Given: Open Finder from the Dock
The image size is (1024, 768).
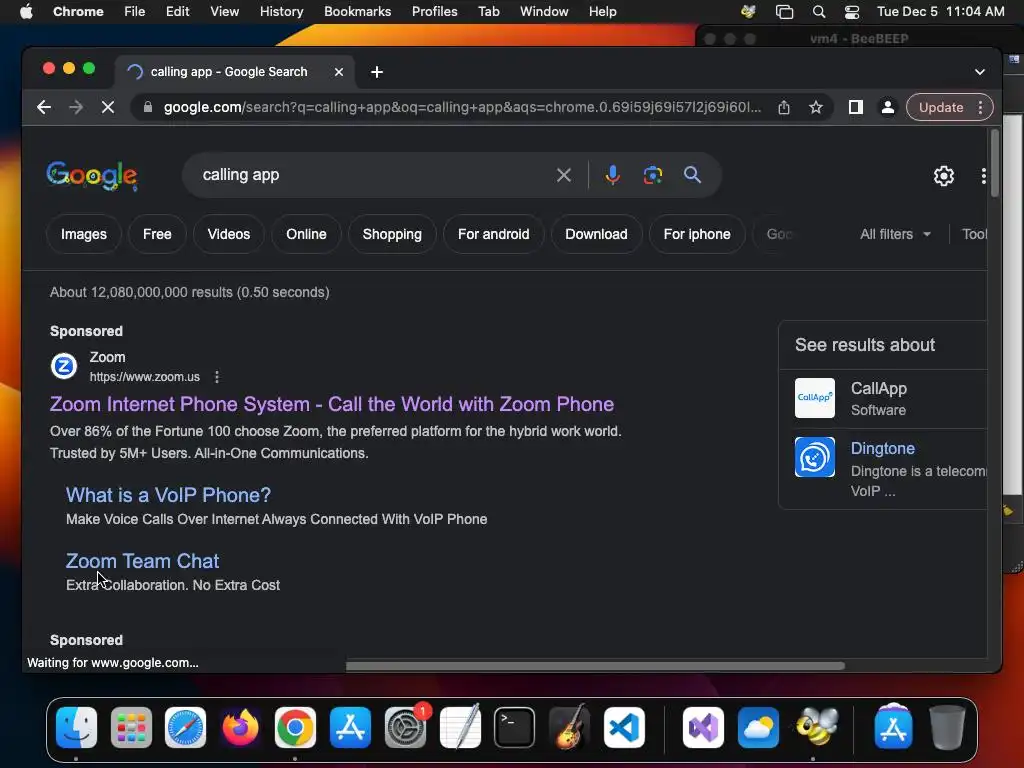Looking at the screenshot, I should pos(76,727).
